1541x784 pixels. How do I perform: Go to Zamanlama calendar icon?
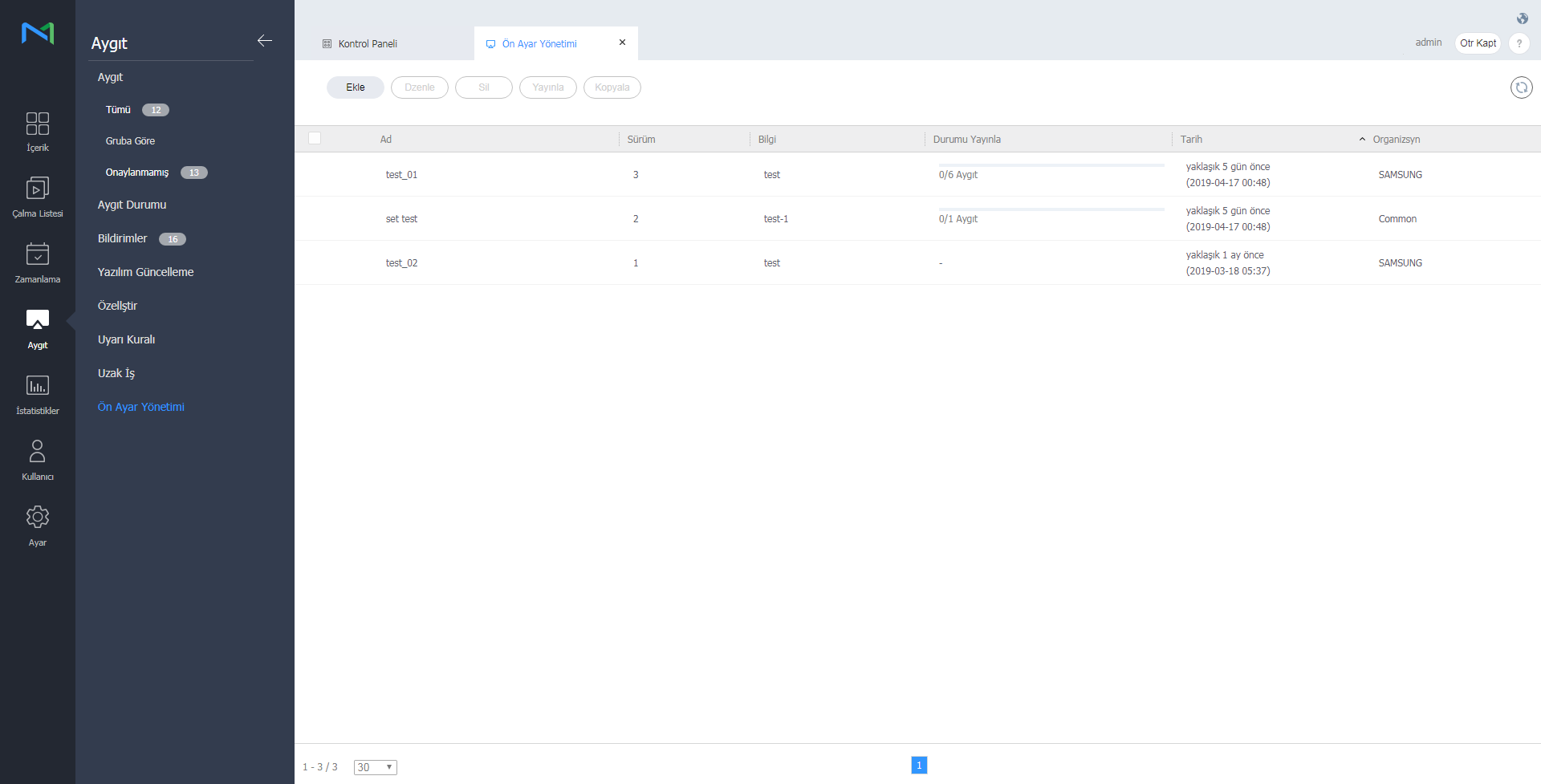37,255
